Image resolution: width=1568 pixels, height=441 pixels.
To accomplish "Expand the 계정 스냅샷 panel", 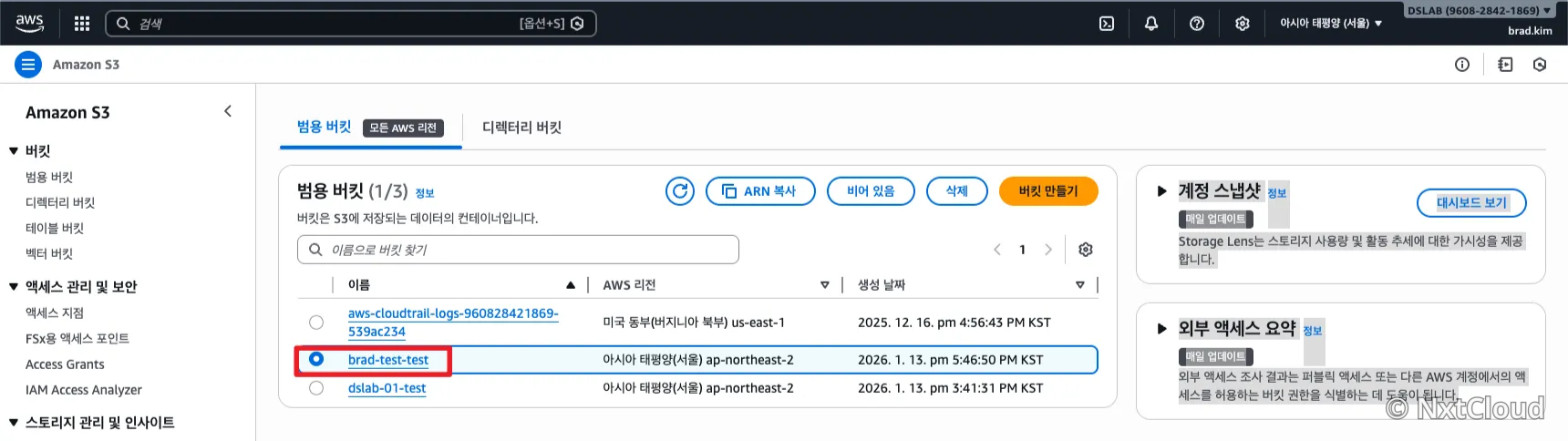I will (1161, 191).
